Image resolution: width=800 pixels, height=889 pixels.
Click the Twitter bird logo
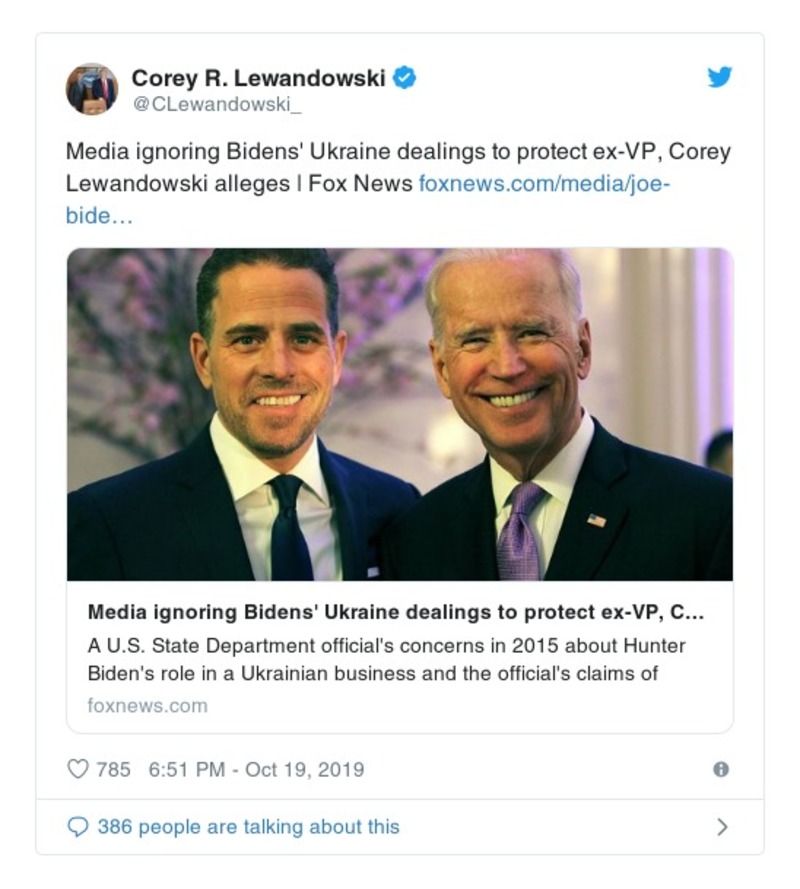(720, 78)
